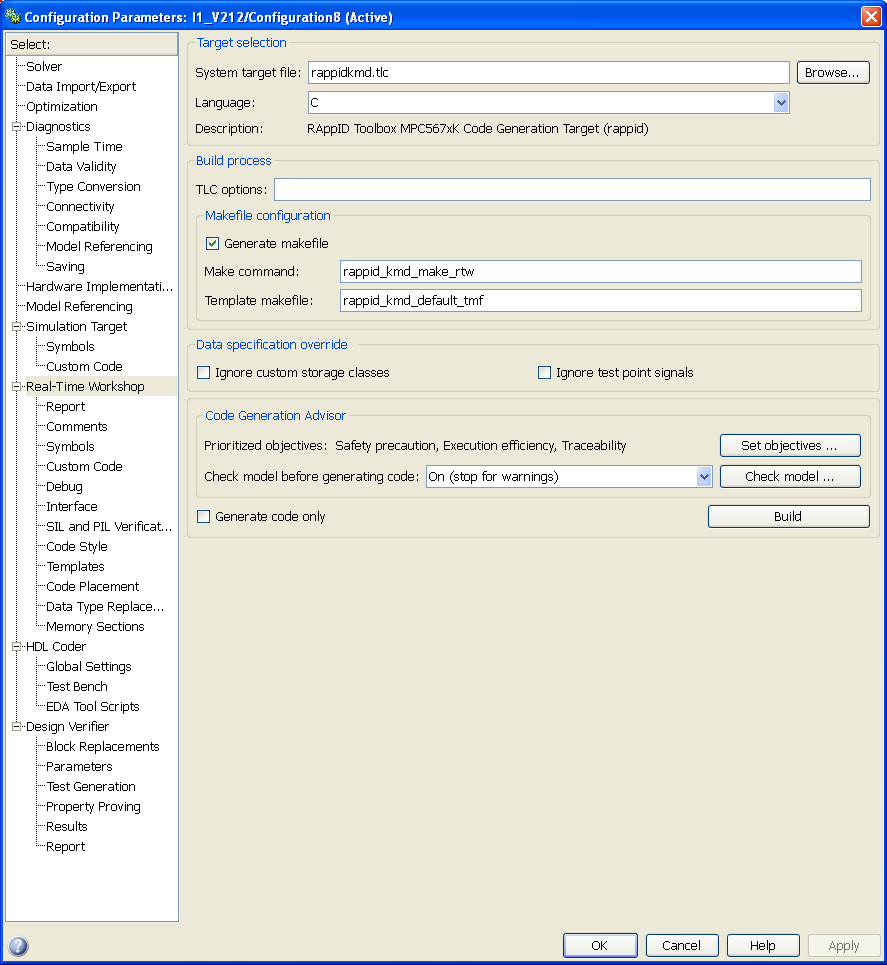
Task: Select Real-Time Workshop in the tree
Action: click(x=85, y=386)
